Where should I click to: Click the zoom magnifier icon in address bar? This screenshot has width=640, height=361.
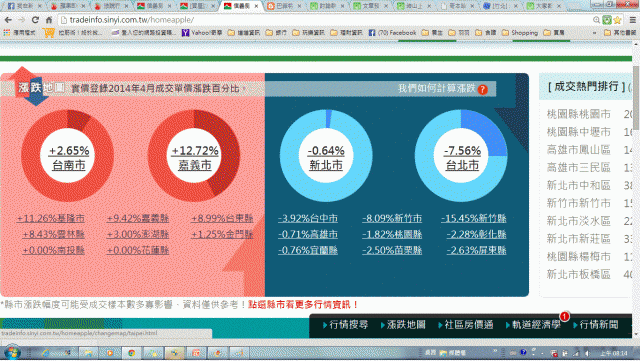(596, 20)
